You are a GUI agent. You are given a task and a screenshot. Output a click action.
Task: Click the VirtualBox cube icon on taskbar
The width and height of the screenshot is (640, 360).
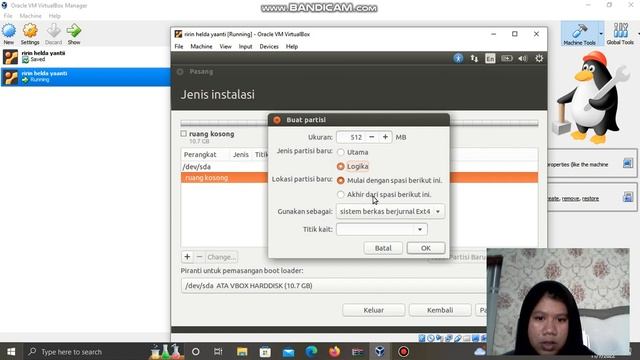(380, 351)
